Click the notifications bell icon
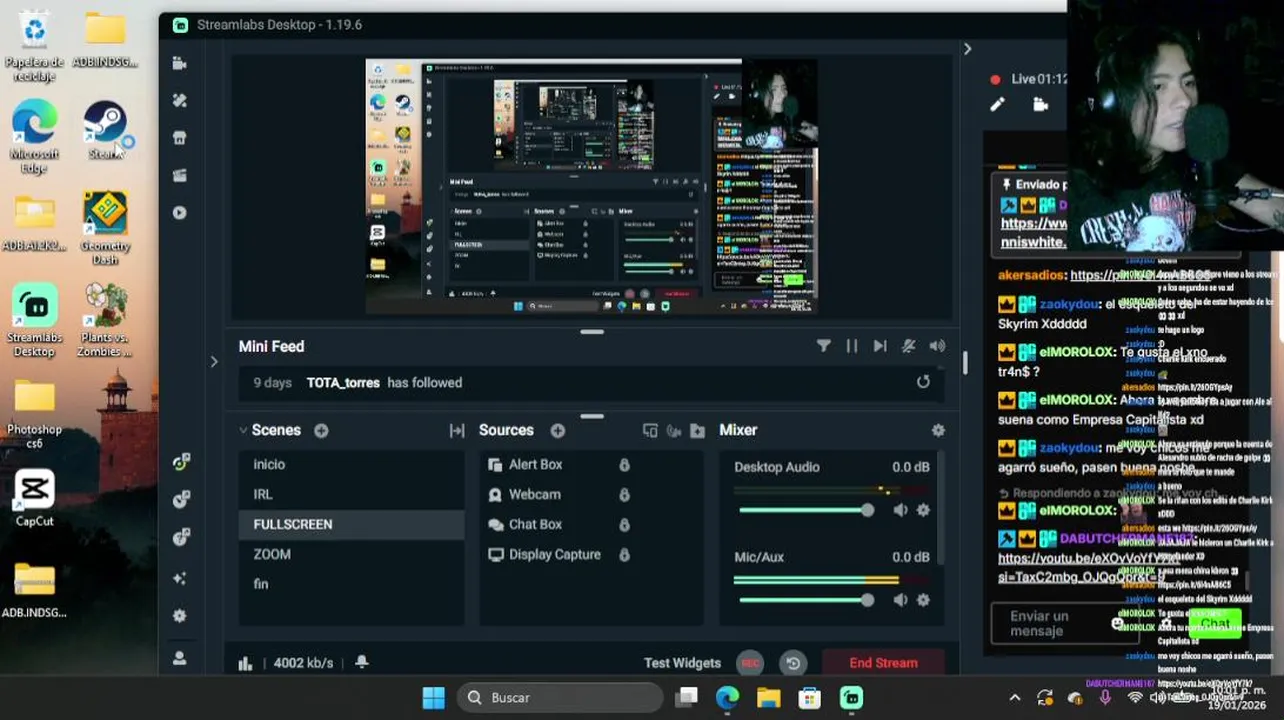The width and height of the screenshot is (1284, 720). [x=362, y=662]
